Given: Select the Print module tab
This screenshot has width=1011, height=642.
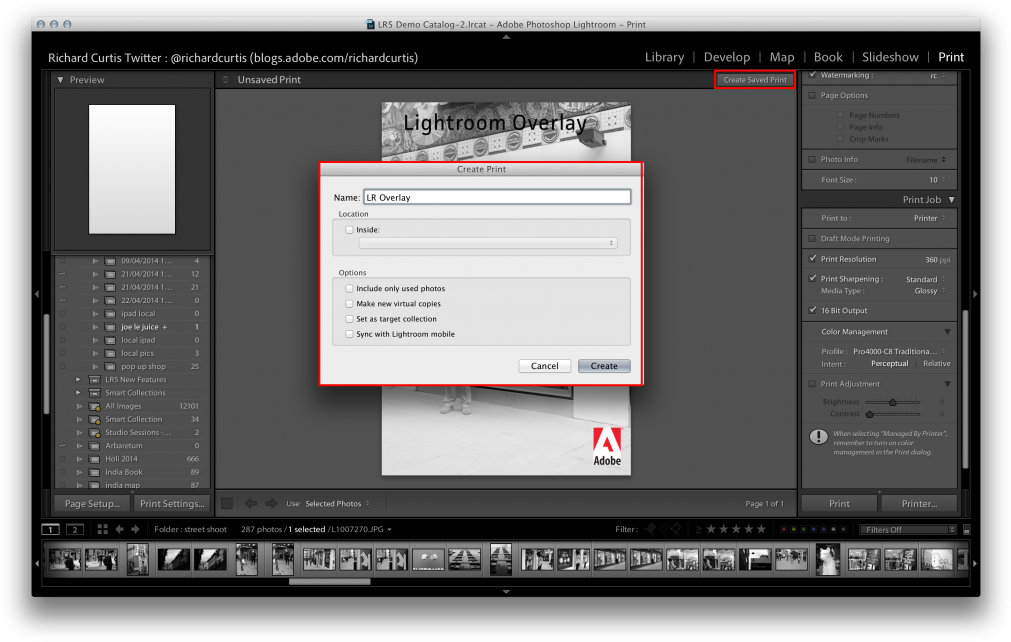Looking at the screenshot, I should point(951,57).
